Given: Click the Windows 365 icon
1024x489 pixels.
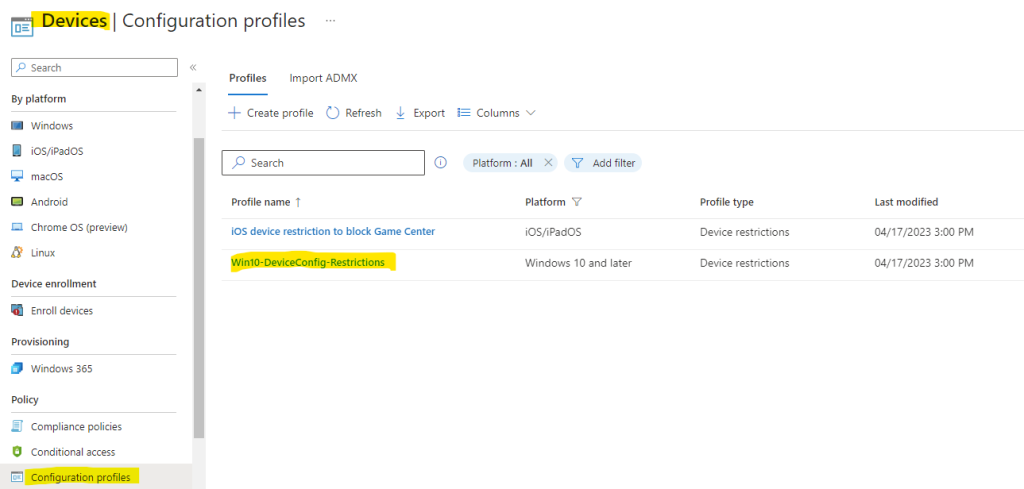Looking at the screenshot, I should tap(18, 369).
